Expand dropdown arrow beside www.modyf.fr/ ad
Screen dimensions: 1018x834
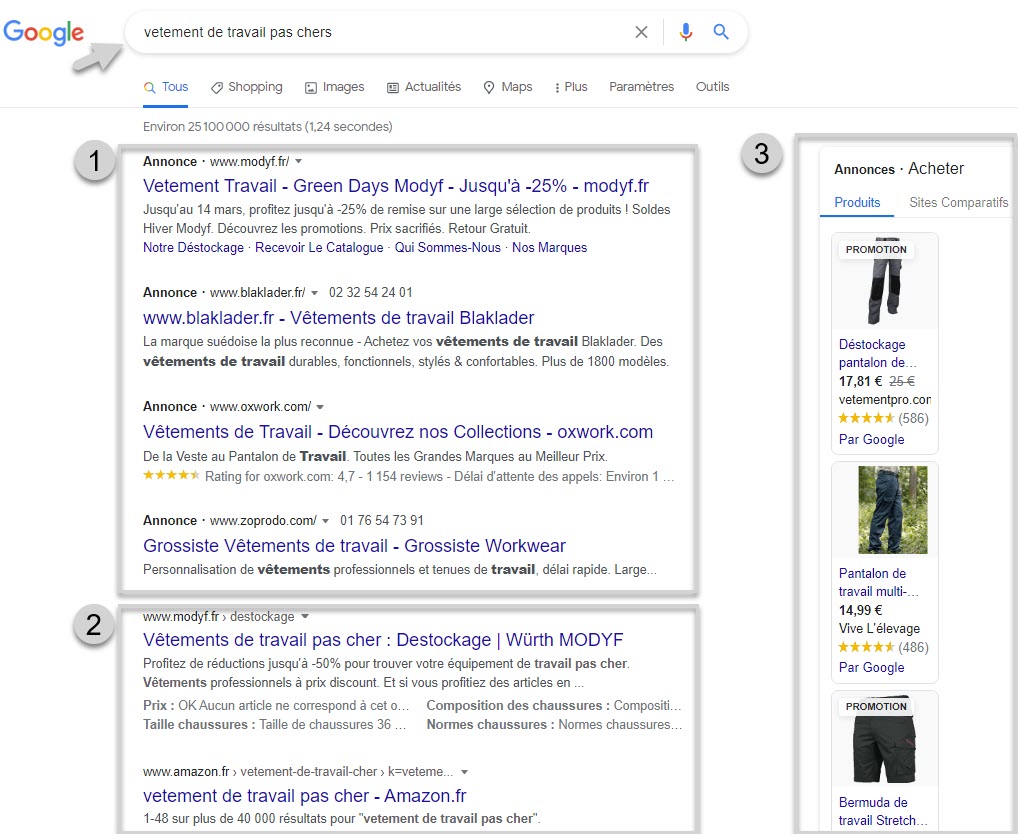pos(299,162)
